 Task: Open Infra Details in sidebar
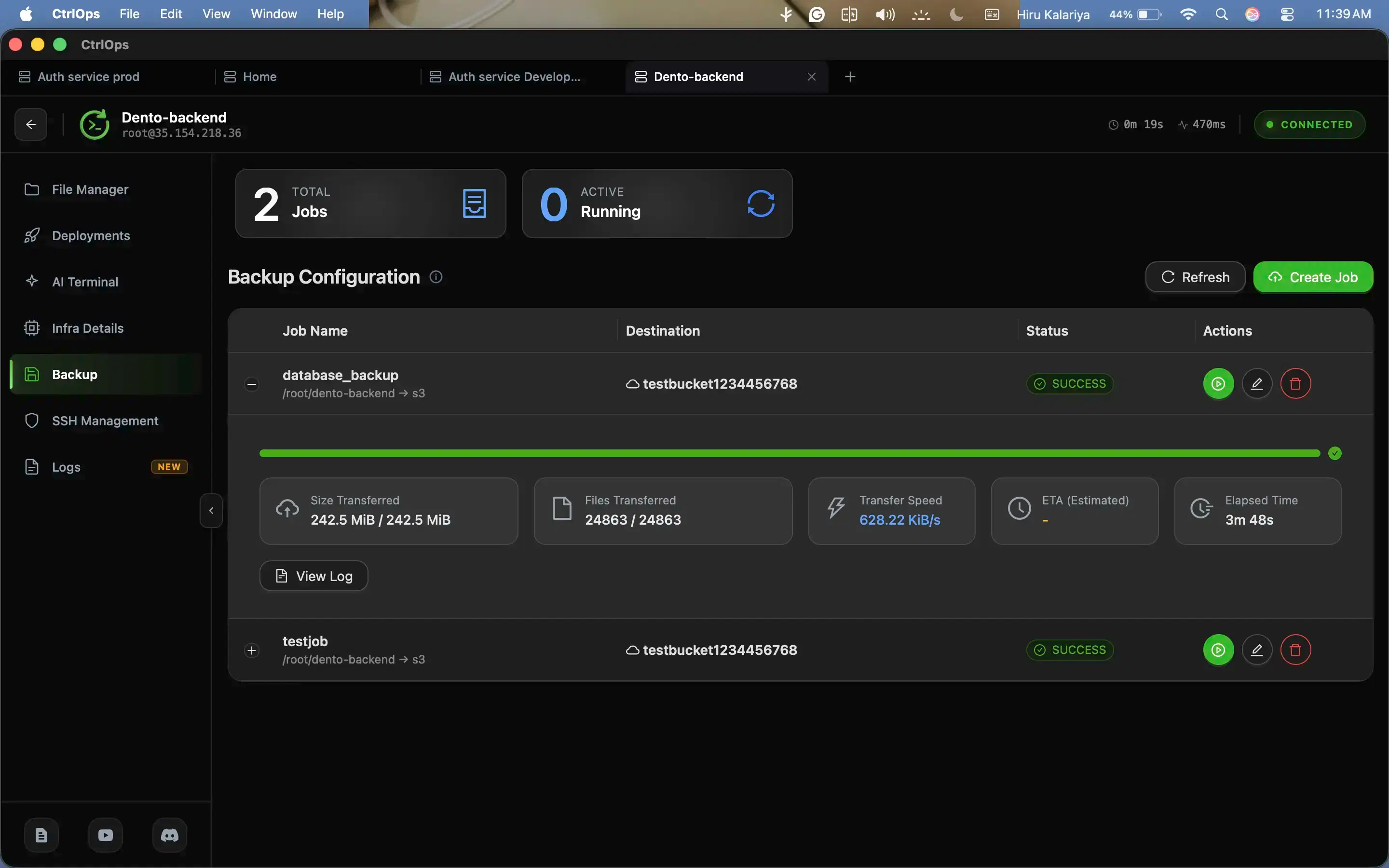click(x=106, y=328)
